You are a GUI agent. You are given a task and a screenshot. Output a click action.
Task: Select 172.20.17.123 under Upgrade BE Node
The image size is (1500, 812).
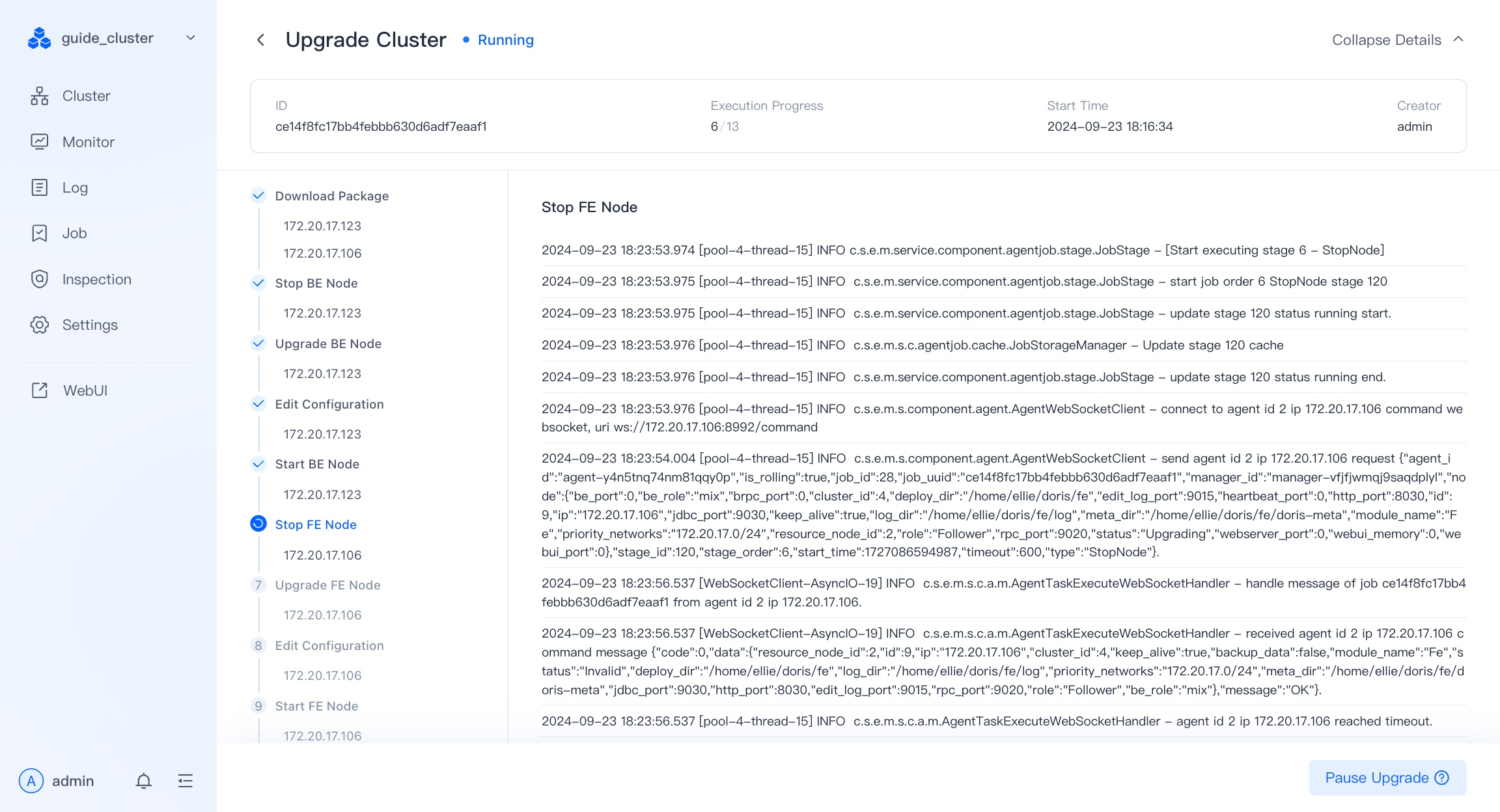click(322, 373)
